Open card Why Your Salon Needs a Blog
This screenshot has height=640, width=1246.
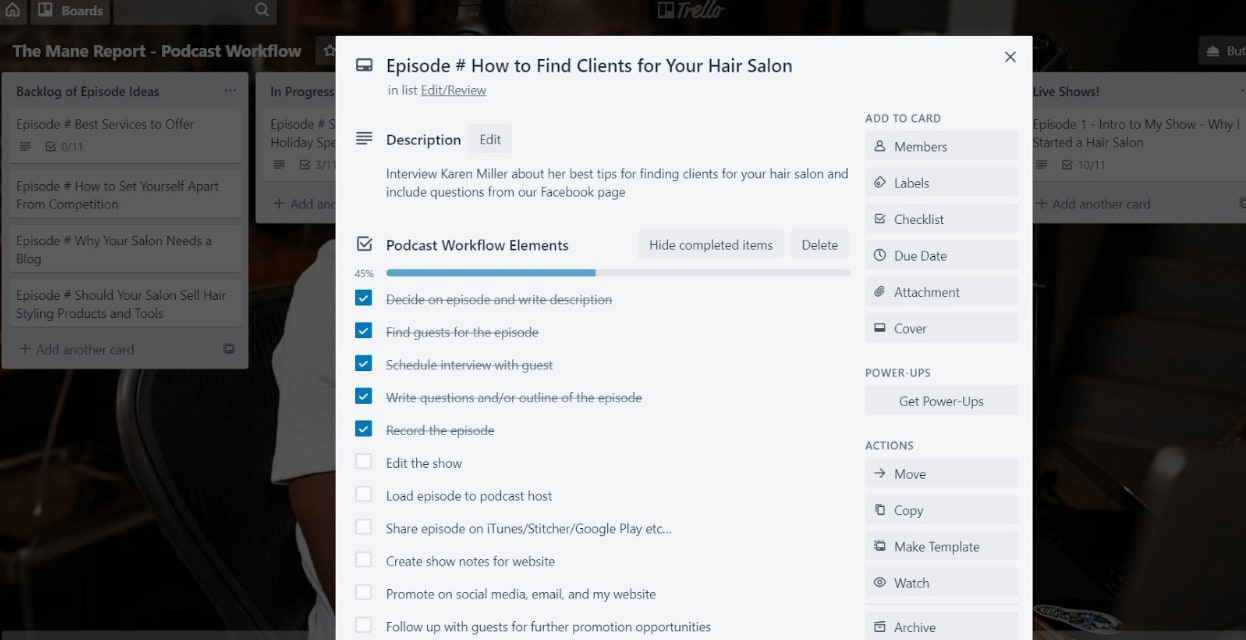coord(125,249)
